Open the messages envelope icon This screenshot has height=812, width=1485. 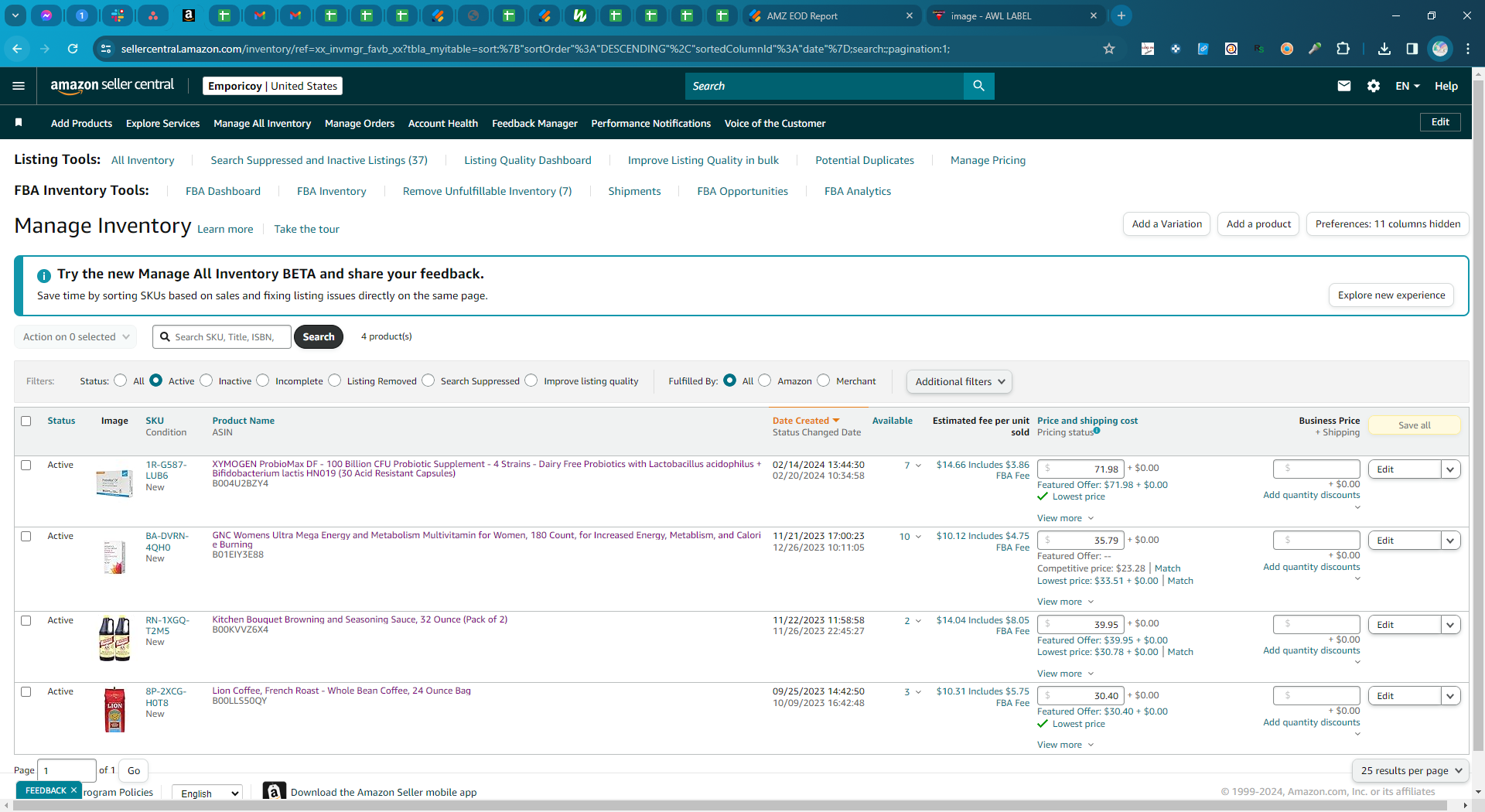1344,86
